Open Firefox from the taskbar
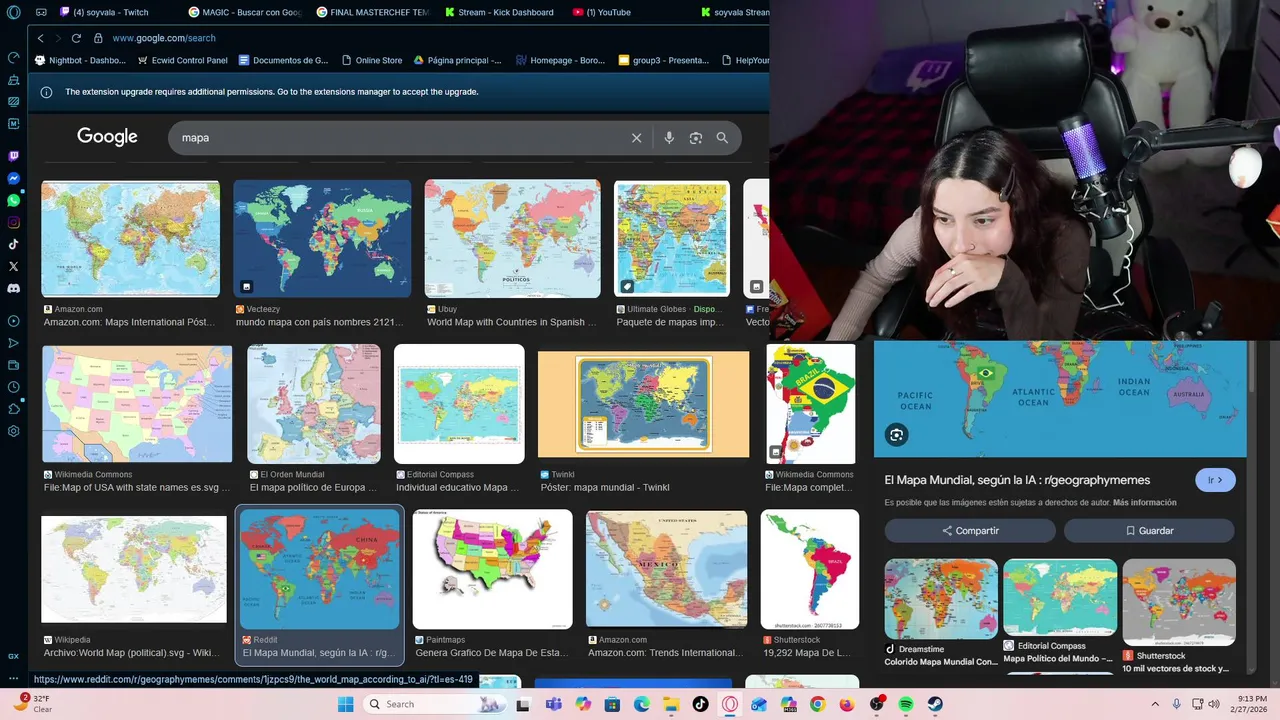1280x720 pixels. click(847, 704)
